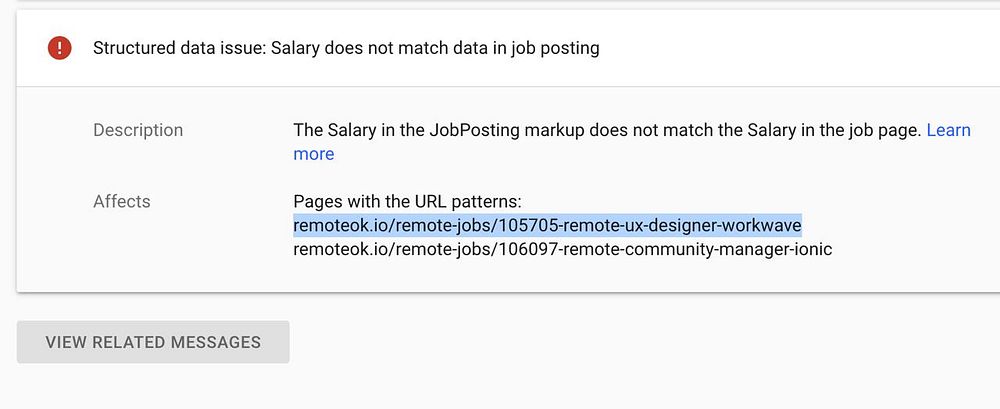Viewport: 1000px width, 409px height.
Task: Click the "Description" field label
Action: click(138, 130)
